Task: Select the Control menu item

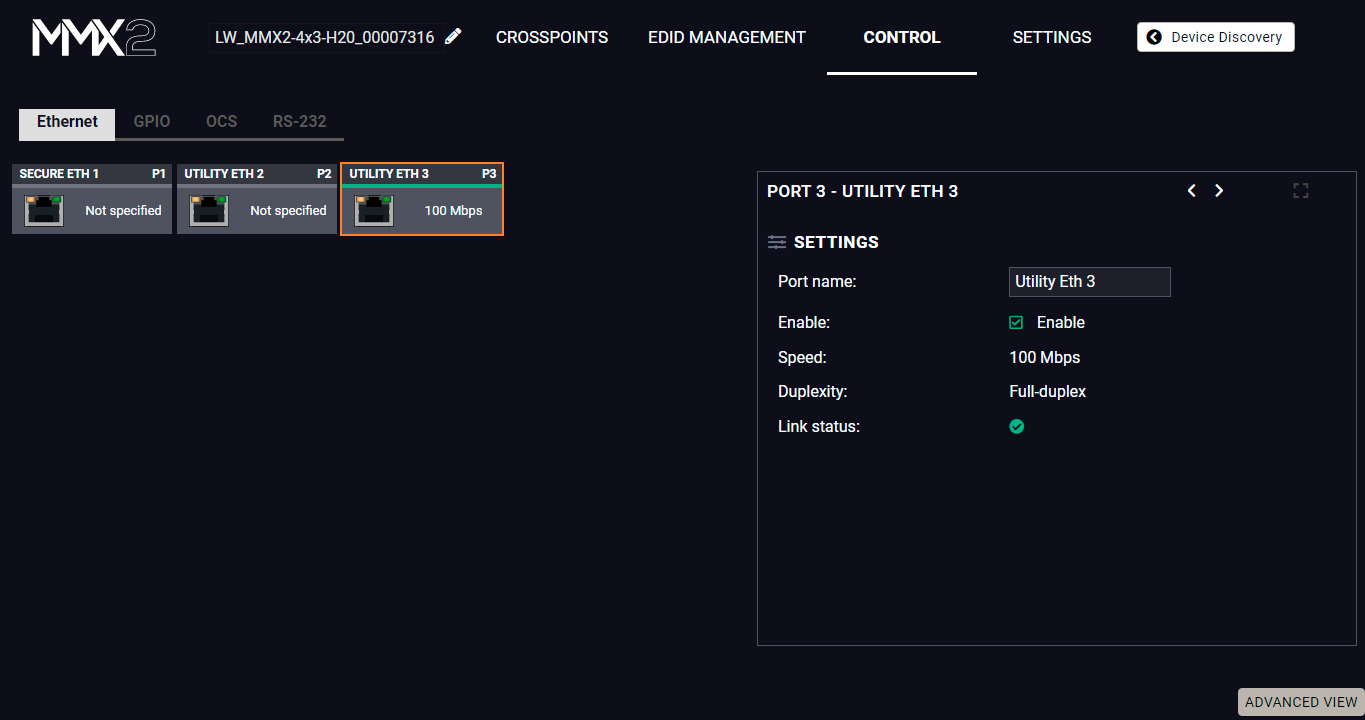Action: [902, 37]
